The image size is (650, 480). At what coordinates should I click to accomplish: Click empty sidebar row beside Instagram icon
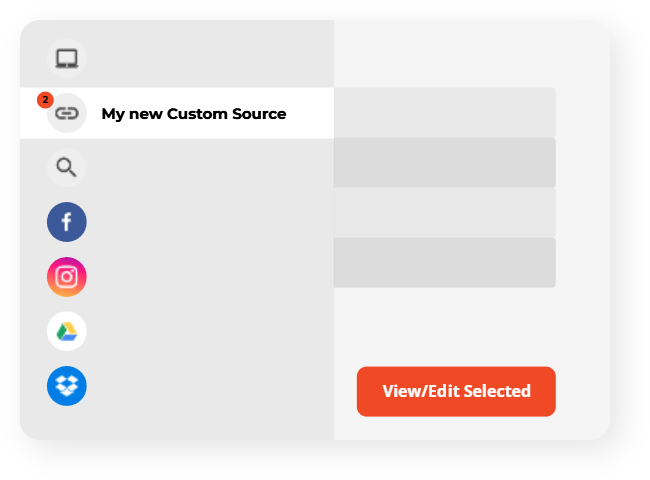tap(209, 277)
